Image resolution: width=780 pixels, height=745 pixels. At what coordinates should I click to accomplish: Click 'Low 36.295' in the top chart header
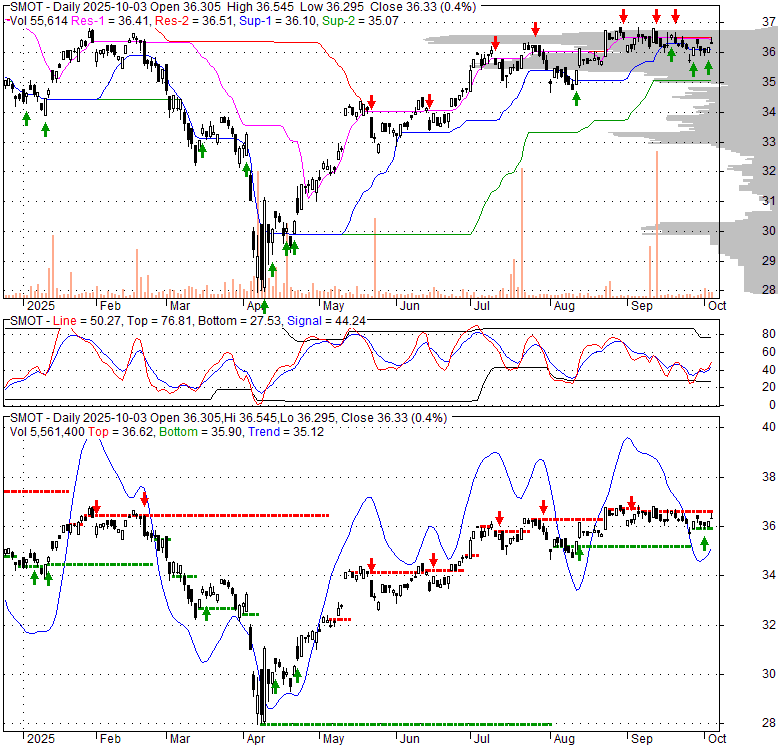coord(339,7)
